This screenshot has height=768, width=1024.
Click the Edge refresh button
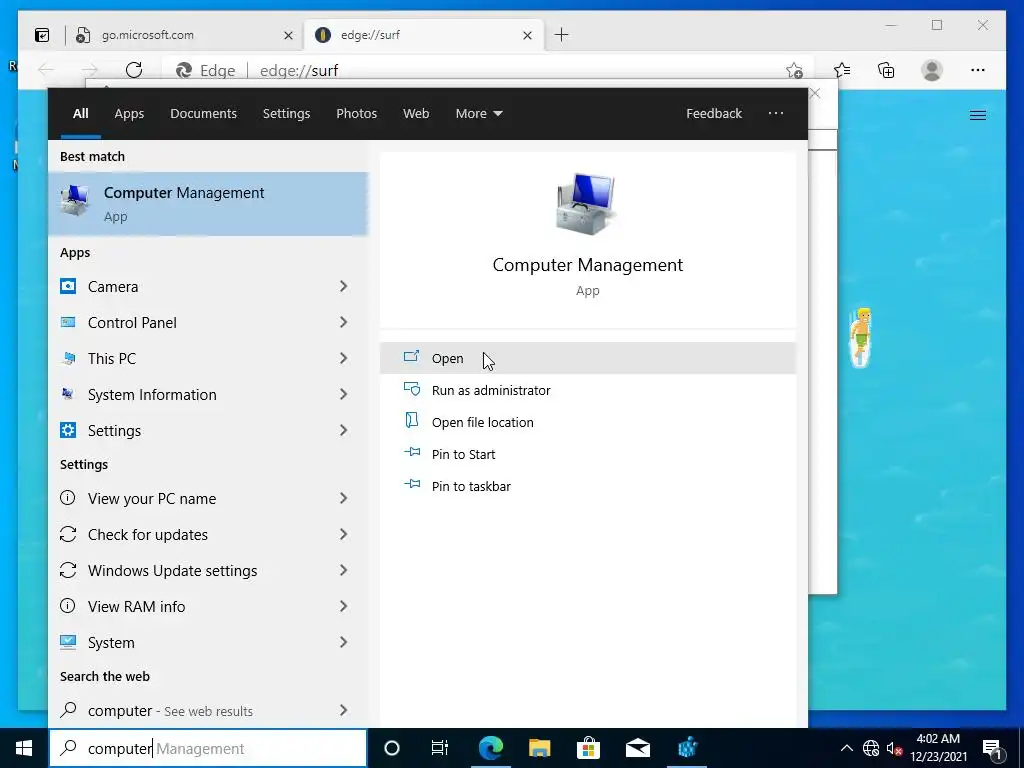click(x=134, y=70)
